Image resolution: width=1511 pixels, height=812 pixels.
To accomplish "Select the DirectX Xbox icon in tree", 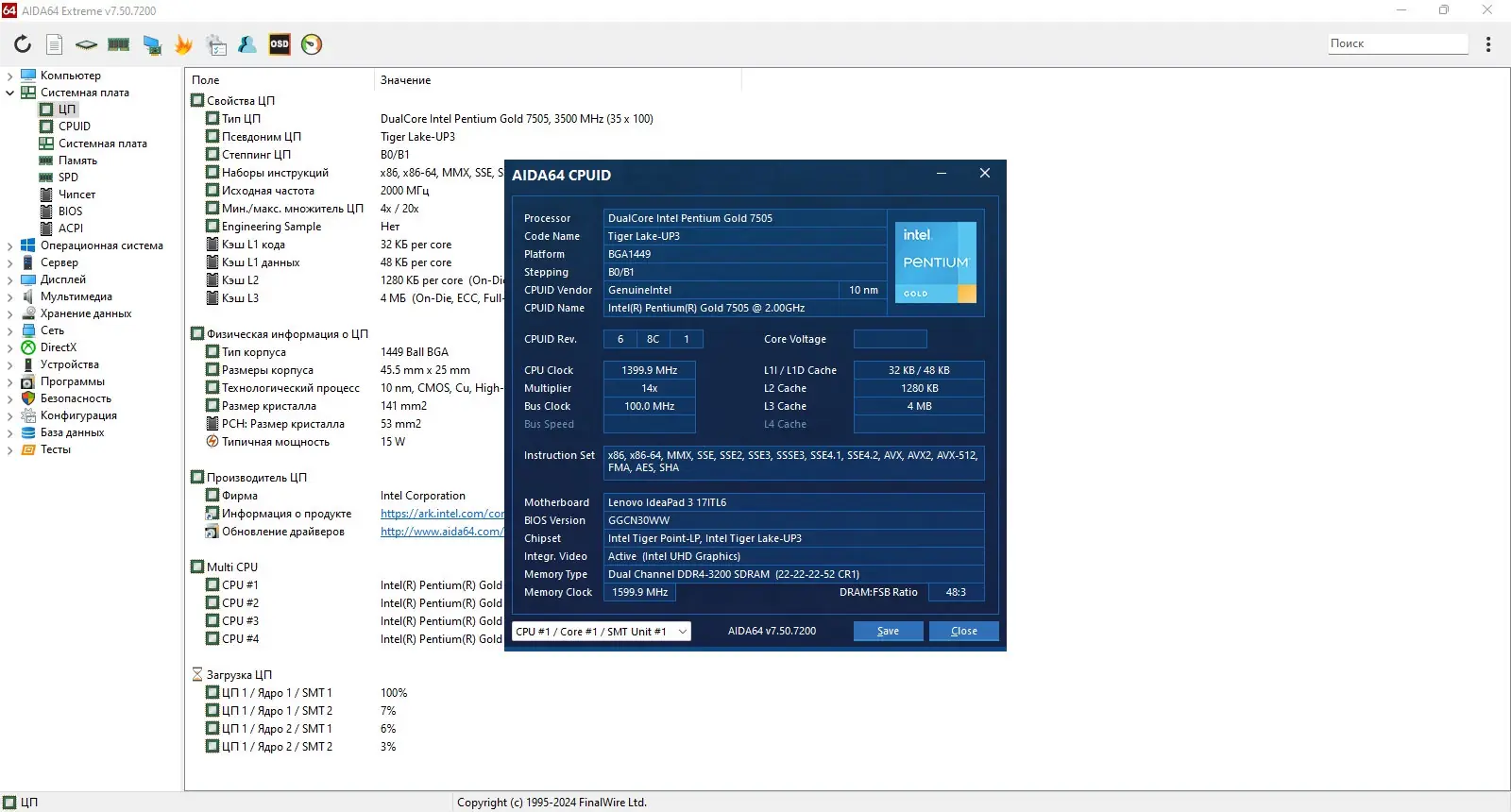I will (28, 347).
